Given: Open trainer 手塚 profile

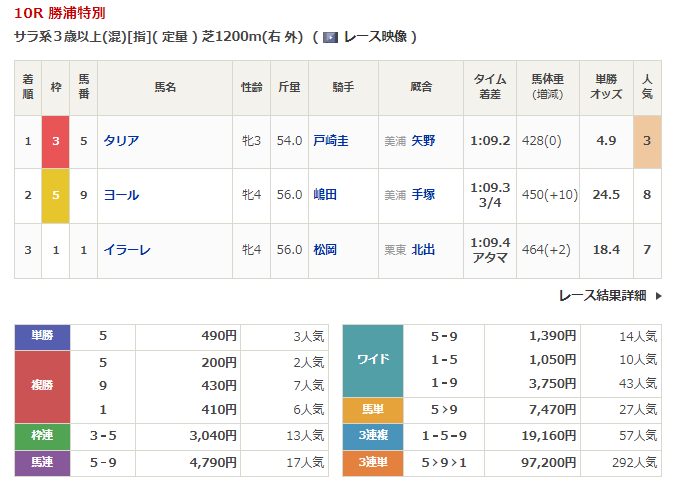Looking at the screenshot, I should [424, 195].
